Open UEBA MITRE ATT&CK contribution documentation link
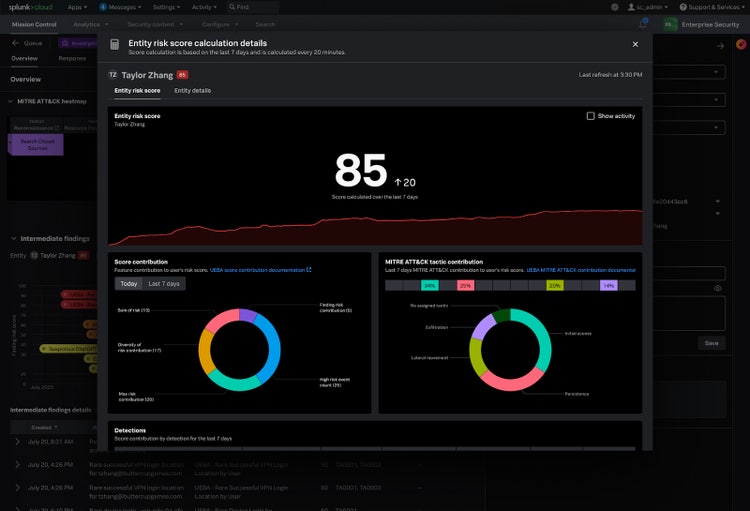Image resolution: width=750 pixels, height=511 pixels. coord(580,270)
